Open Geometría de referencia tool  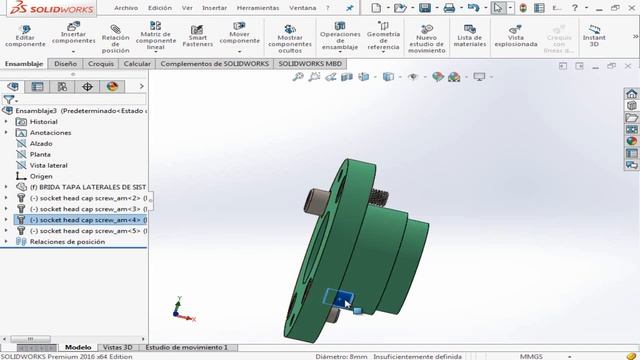[x=383, y=36]
